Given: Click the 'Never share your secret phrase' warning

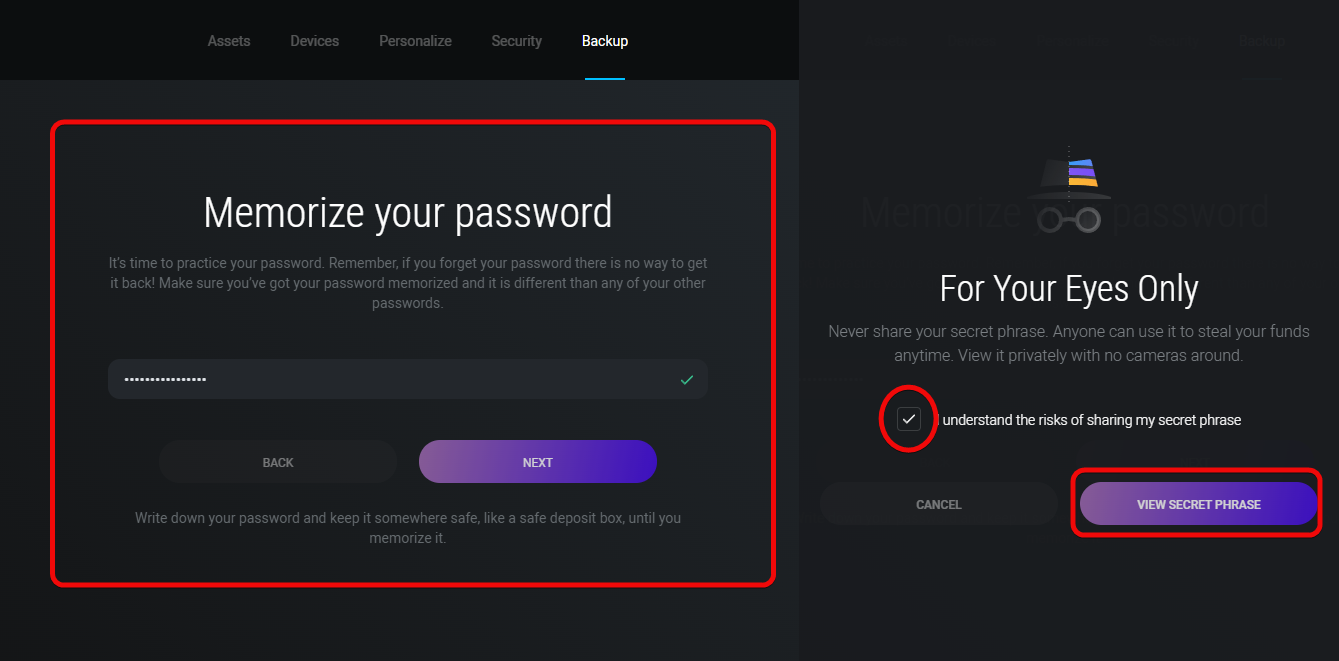Looking at the screenshot, I should 1069,343.
